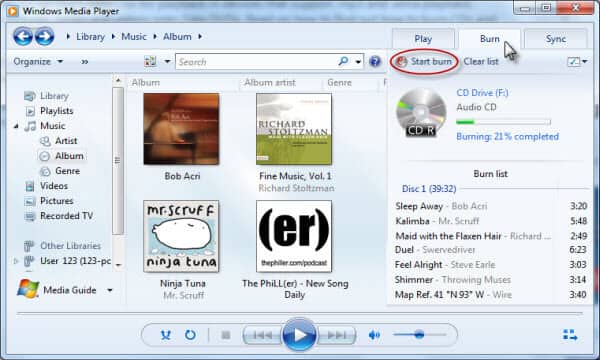Viewport: 600px width, 360px height.
Task: Open the search options dropdown arrow
Action: tap(358, 61)
